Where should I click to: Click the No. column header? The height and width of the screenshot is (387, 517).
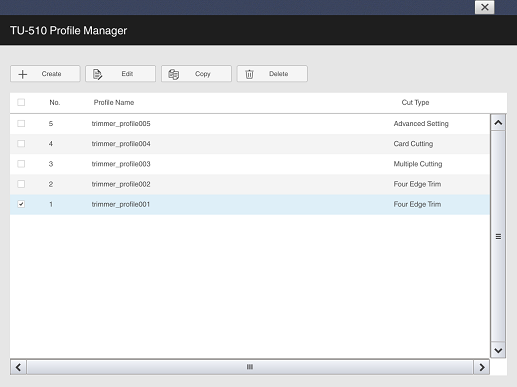tap(55, 102)
